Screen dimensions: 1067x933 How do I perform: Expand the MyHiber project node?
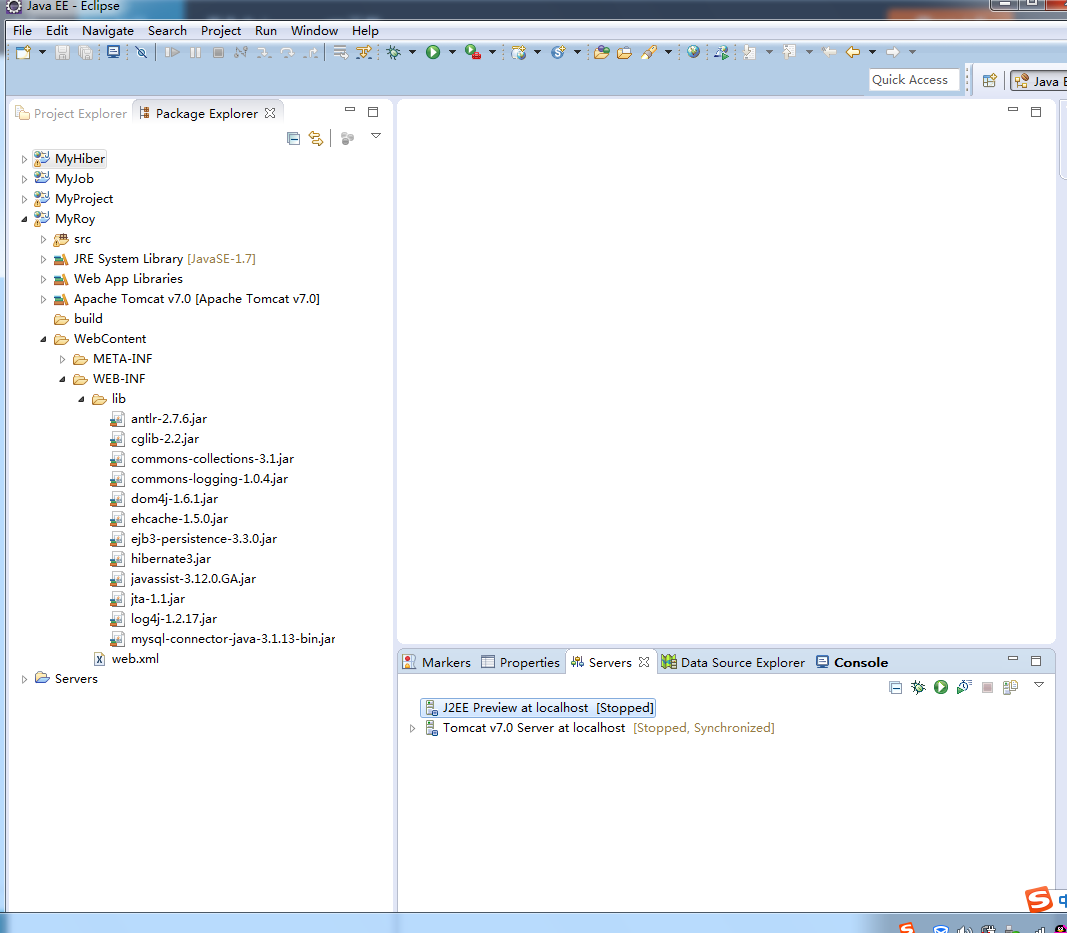click(x=24, y=159)
